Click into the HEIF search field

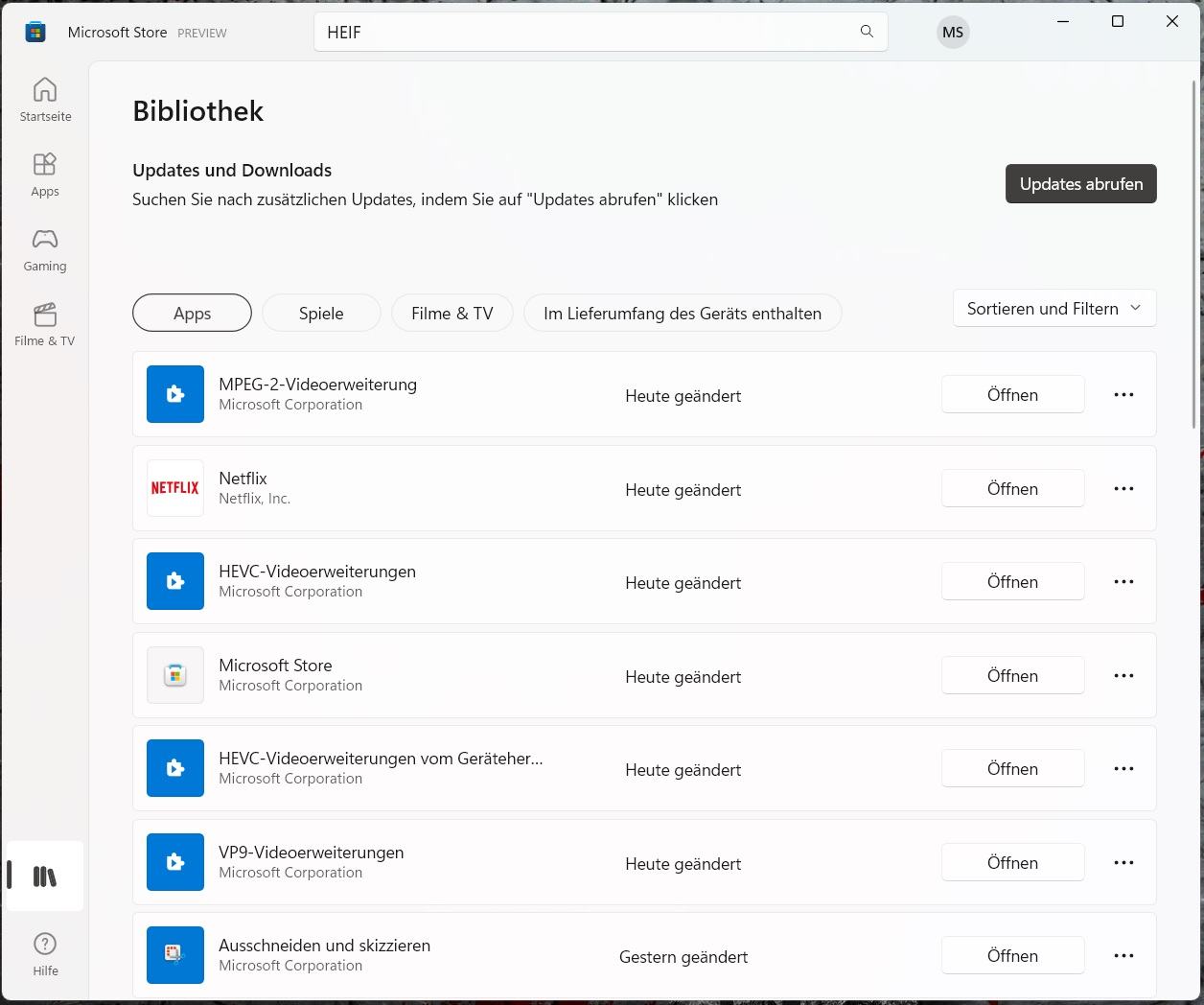click(585, 32)
